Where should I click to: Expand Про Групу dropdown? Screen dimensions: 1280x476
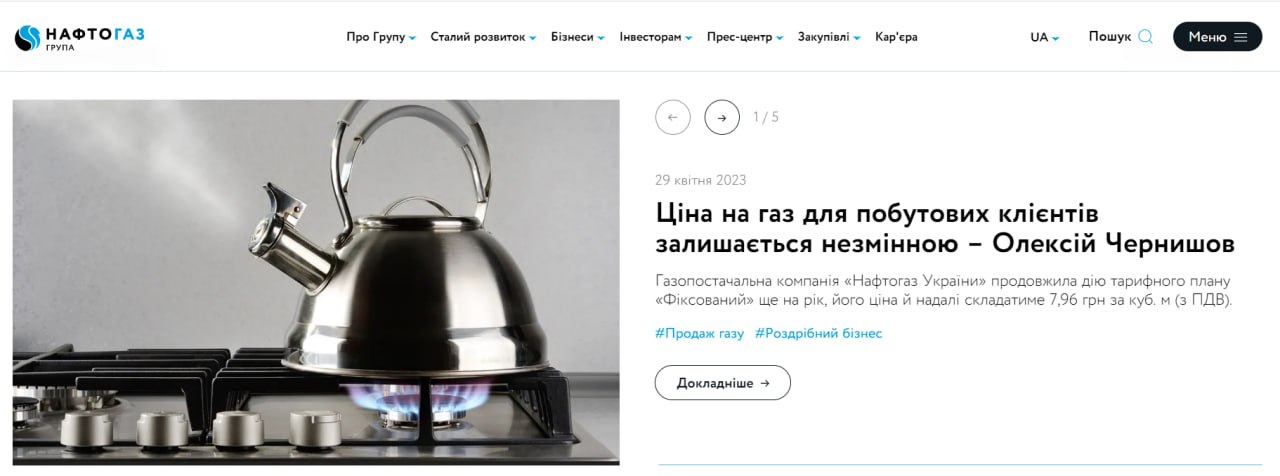pyautogui.click(x=381, y=37)
